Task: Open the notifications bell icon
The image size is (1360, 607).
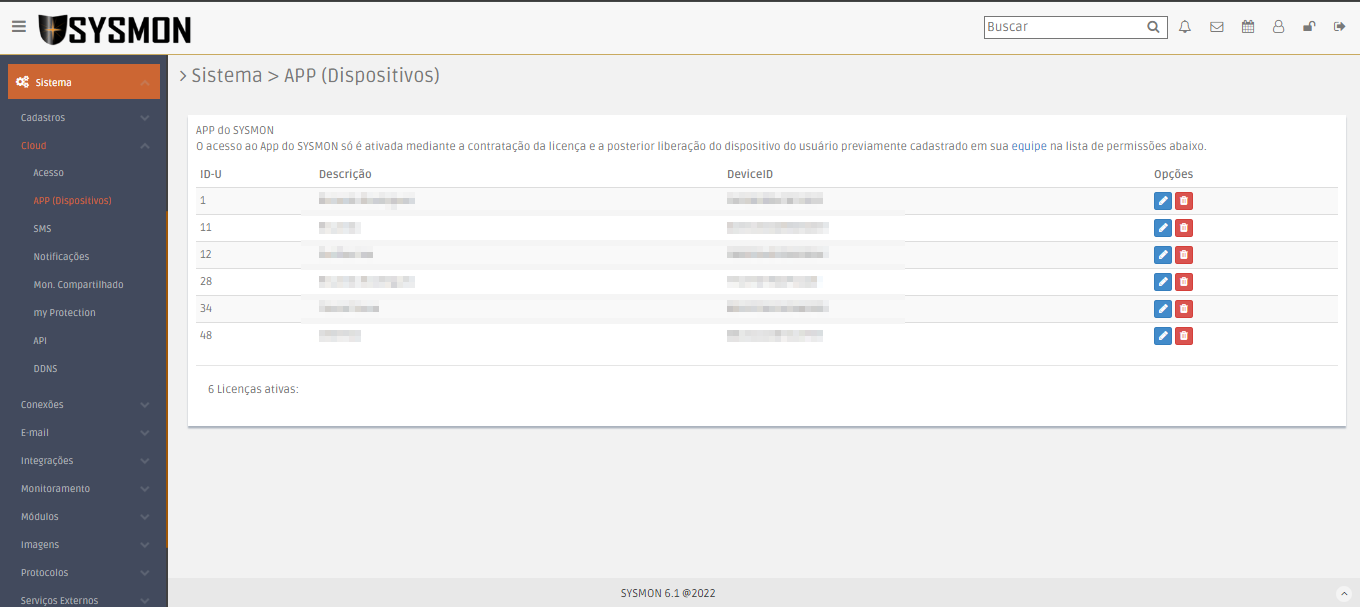Action: pos(1185,27)
